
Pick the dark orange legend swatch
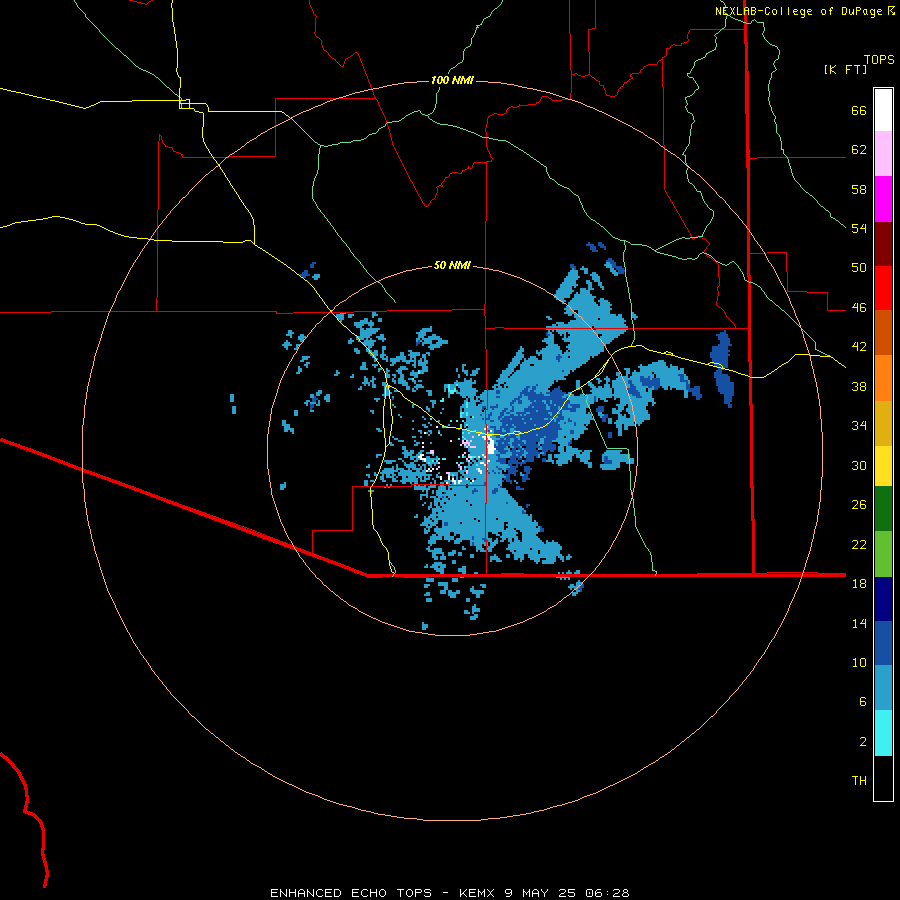[x=883, y=332]
